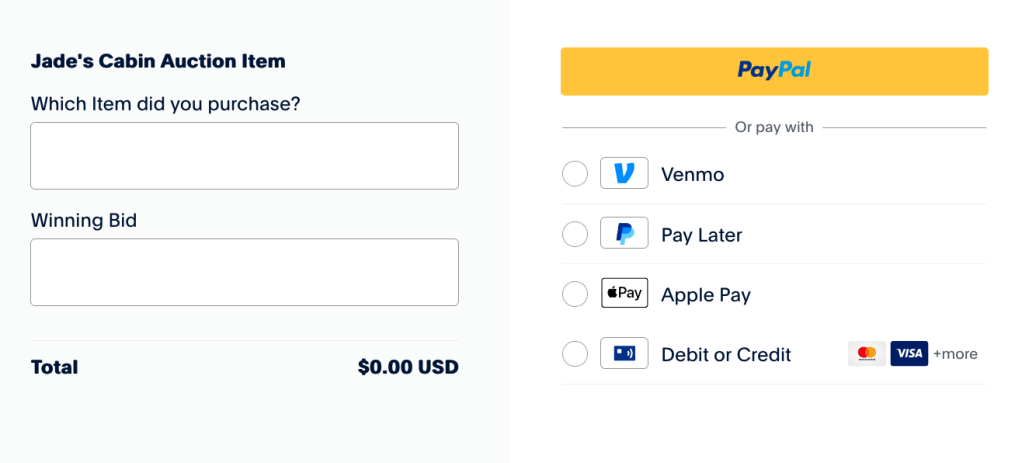The image size is (1022, 463).
Task: Focus the 'Which Item did you purchase?' field
Action: click(244, 156)
